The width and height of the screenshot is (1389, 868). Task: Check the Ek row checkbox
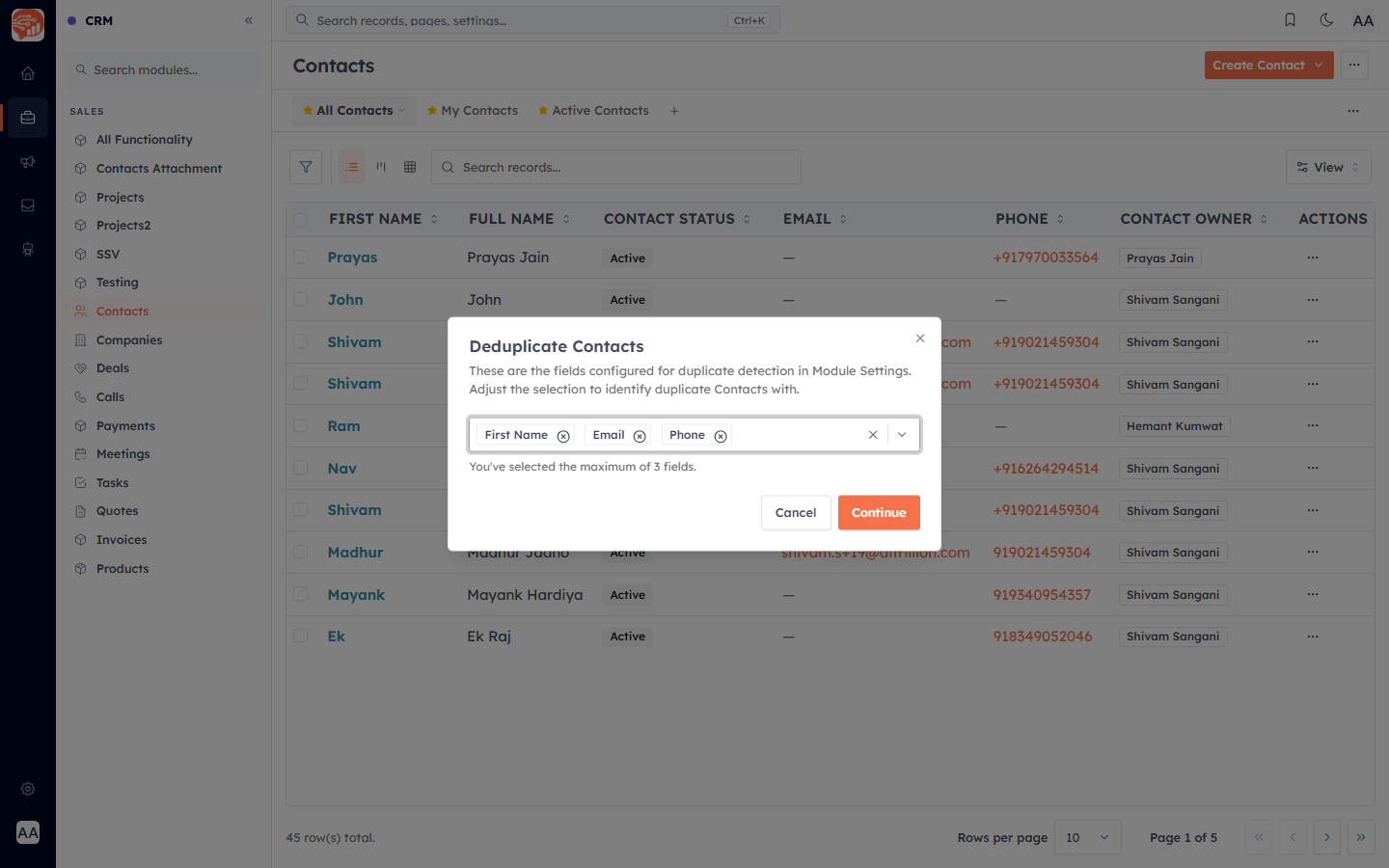301,637
